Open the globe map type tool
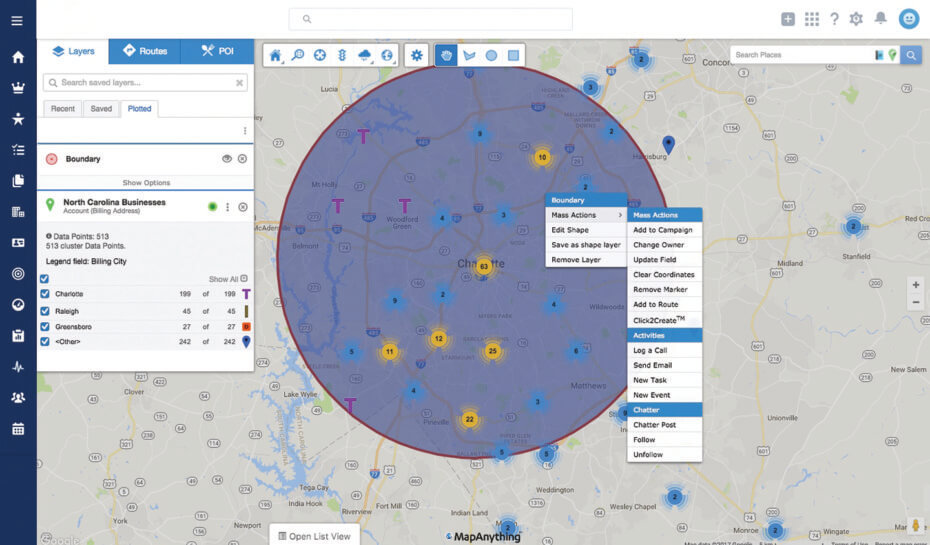The width and height of the screenshot is (930, 545). point(387,55)
